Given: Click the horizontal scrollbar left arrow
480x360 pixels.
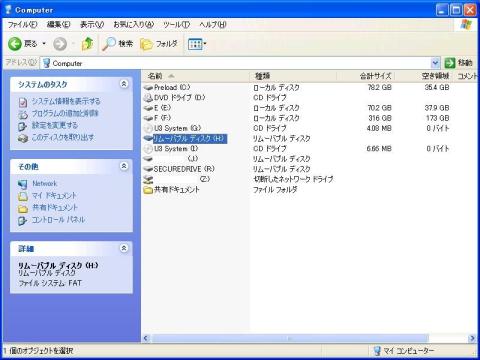Looking at the screenshot, I should pyautogui.click(x=146, y=338).
